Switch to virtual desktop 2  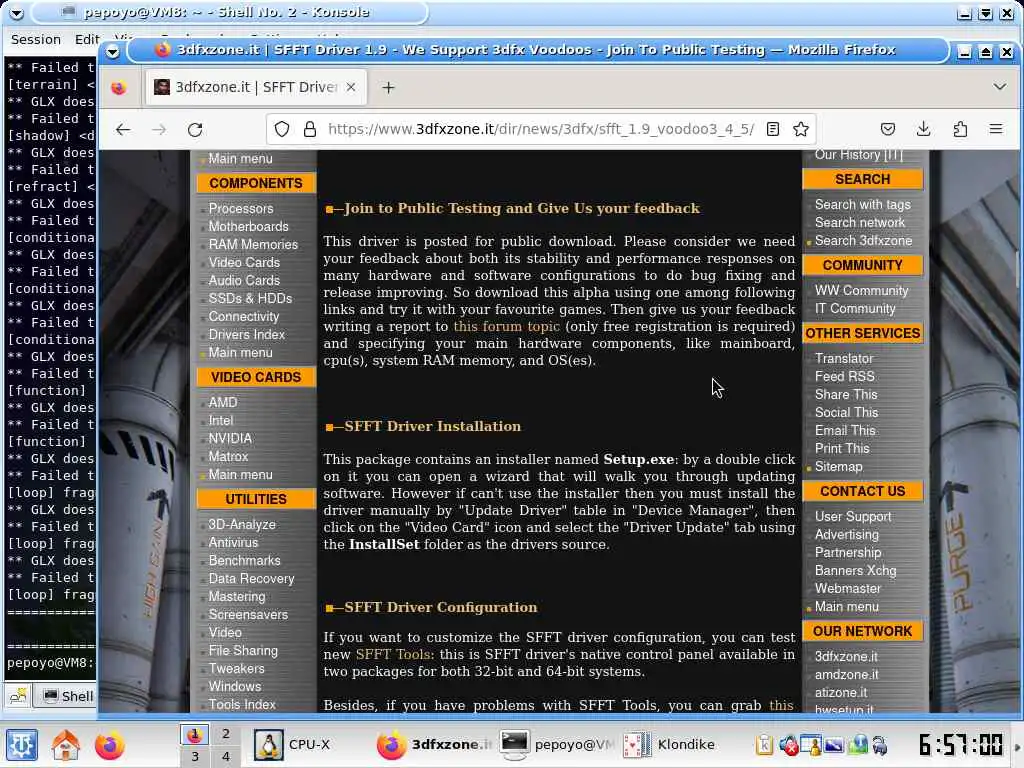click(225, 734)
